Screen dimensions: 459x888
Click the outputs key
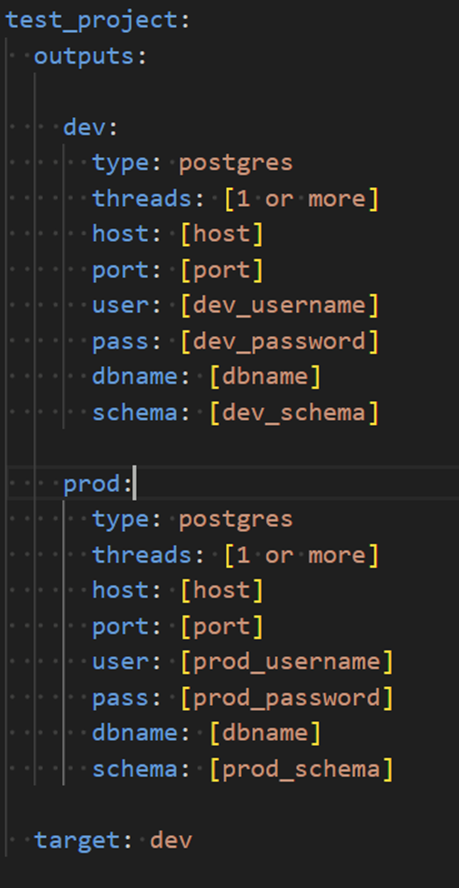click(x=84, y=57)
